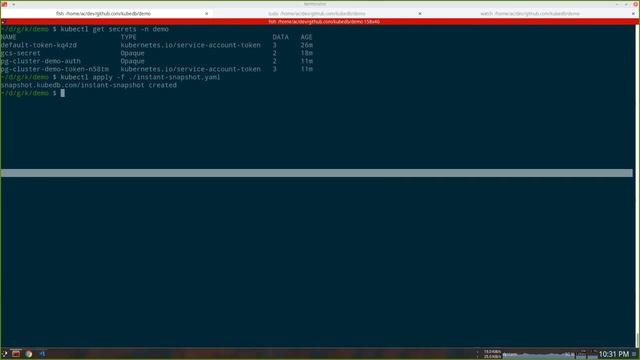The image size is (640, 360).
Task: Close the sudo terminal tab
Action: 420,14
